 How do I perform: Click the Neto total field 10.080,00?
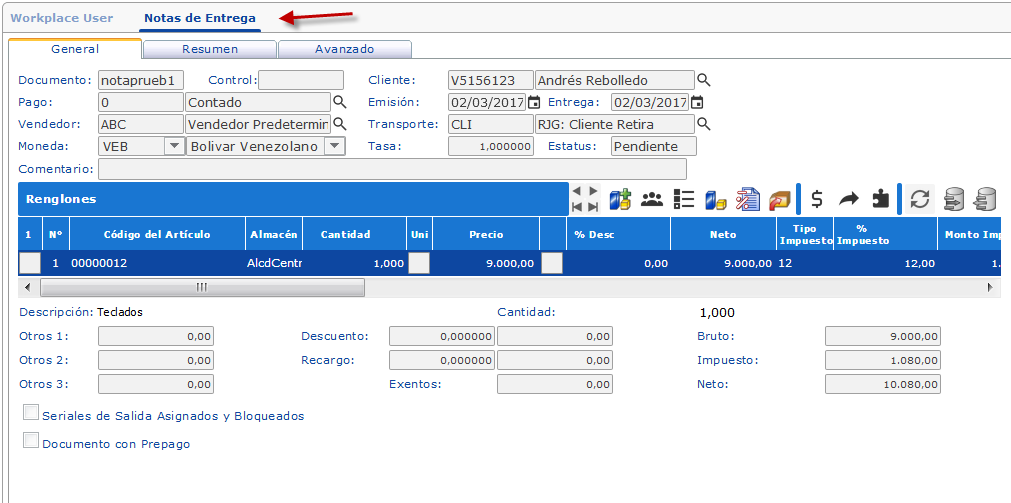click(x=883, y=384)
